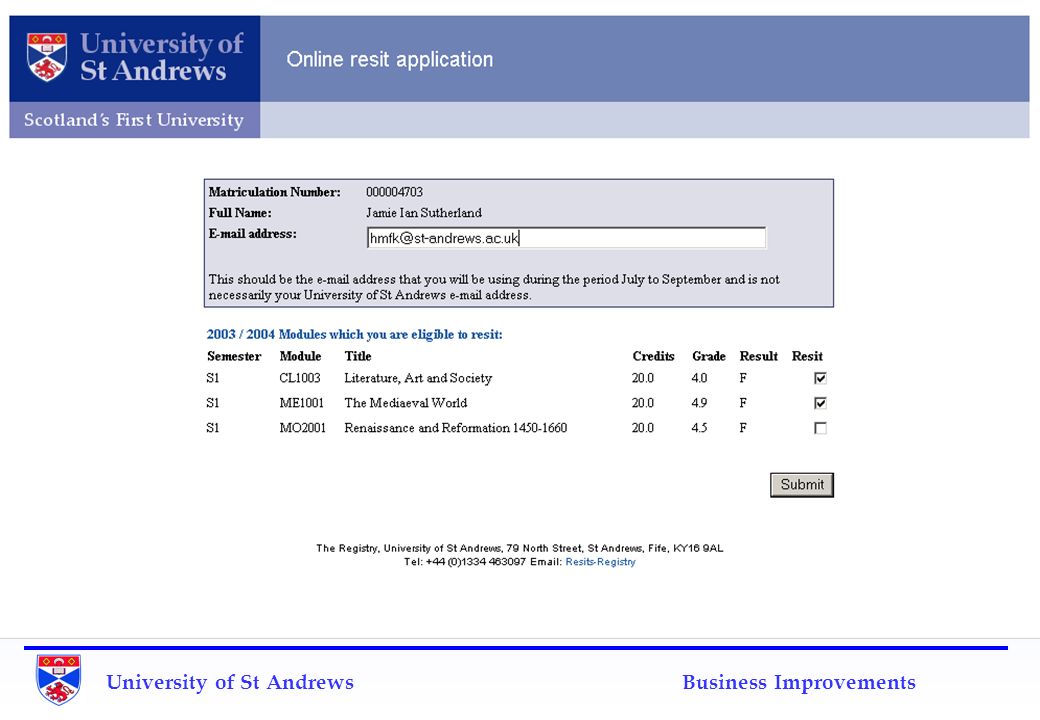This screenshot has width=1040, height=720.
Task: Click the Registry telephone number text
Action: (x=464, y=562)
